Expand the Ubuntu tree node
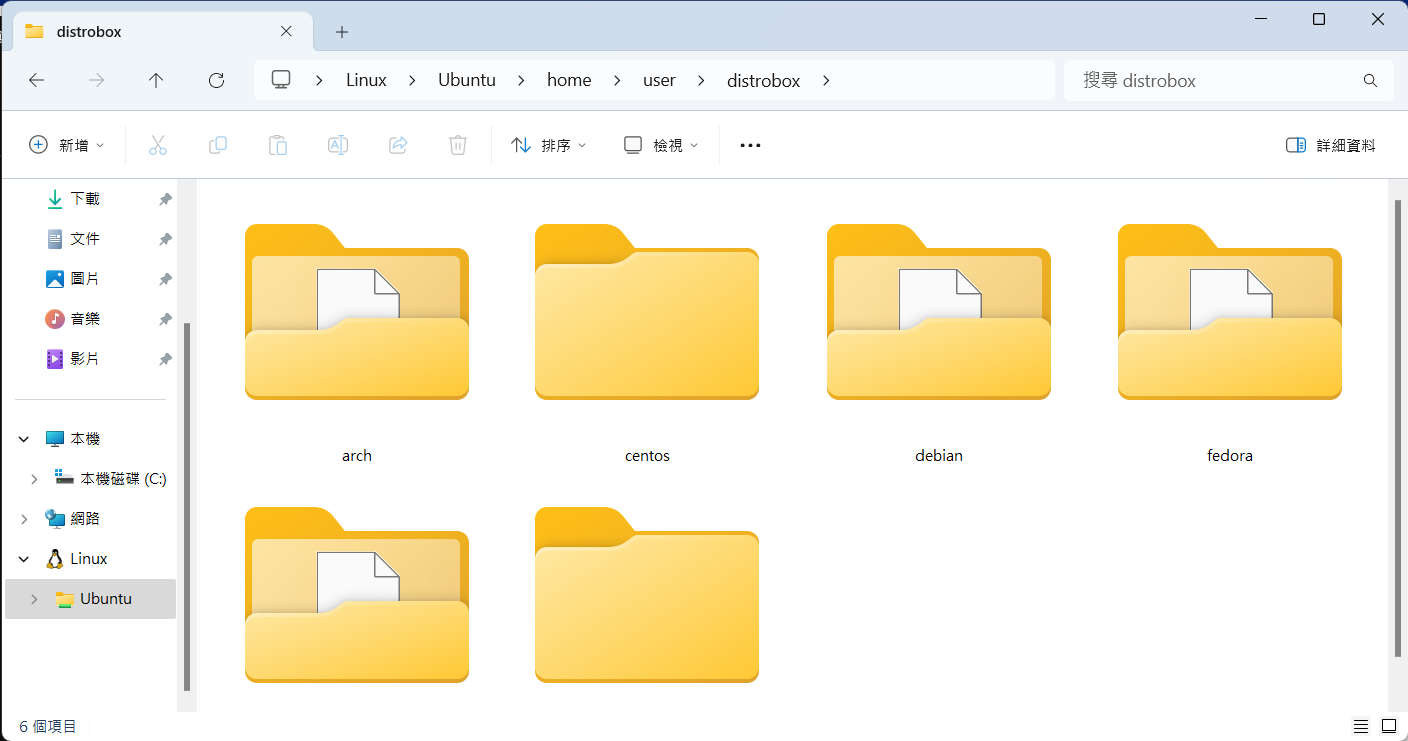Viewport: 1408px width, 741px height. click(x=34, y=599)
